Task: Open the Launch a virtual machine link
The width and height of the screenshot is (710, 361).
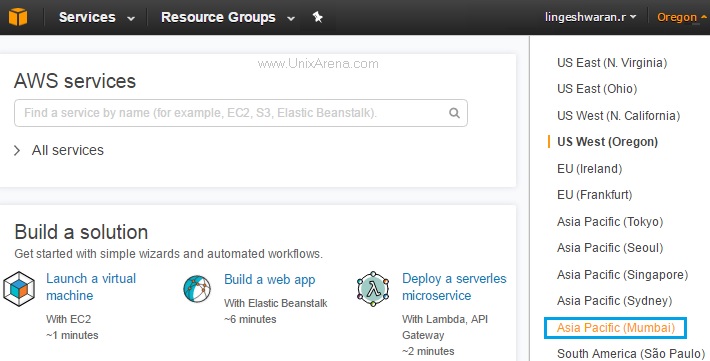Action: coord(91,287)
